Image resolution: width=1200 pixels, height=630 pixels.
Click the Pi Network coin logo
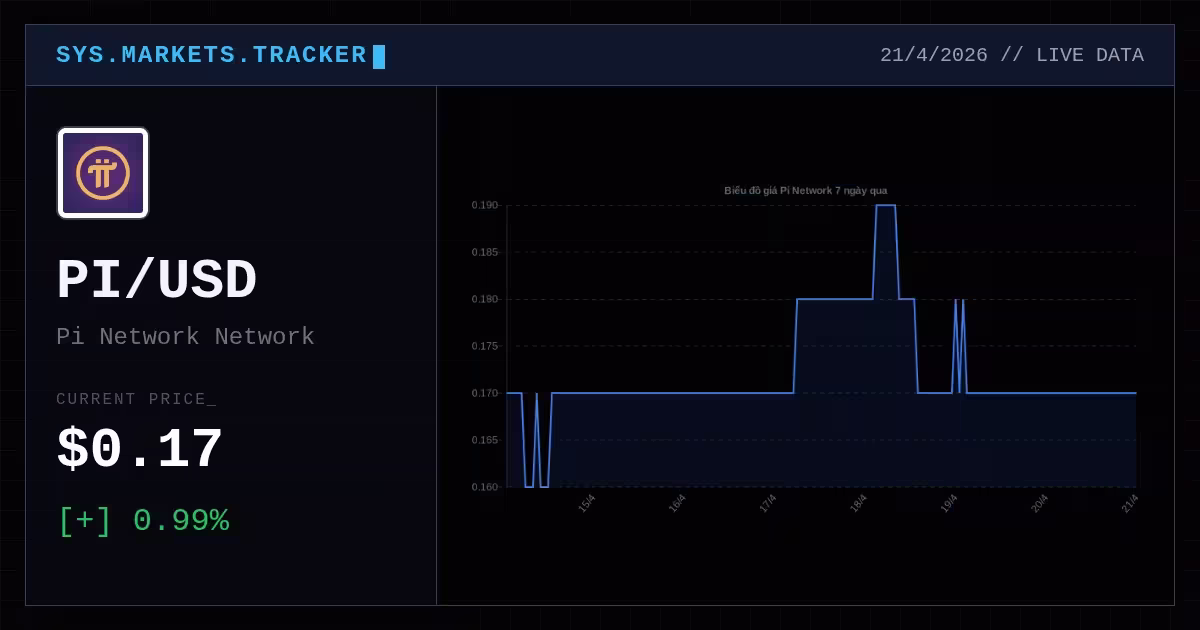tap(103, 173)
